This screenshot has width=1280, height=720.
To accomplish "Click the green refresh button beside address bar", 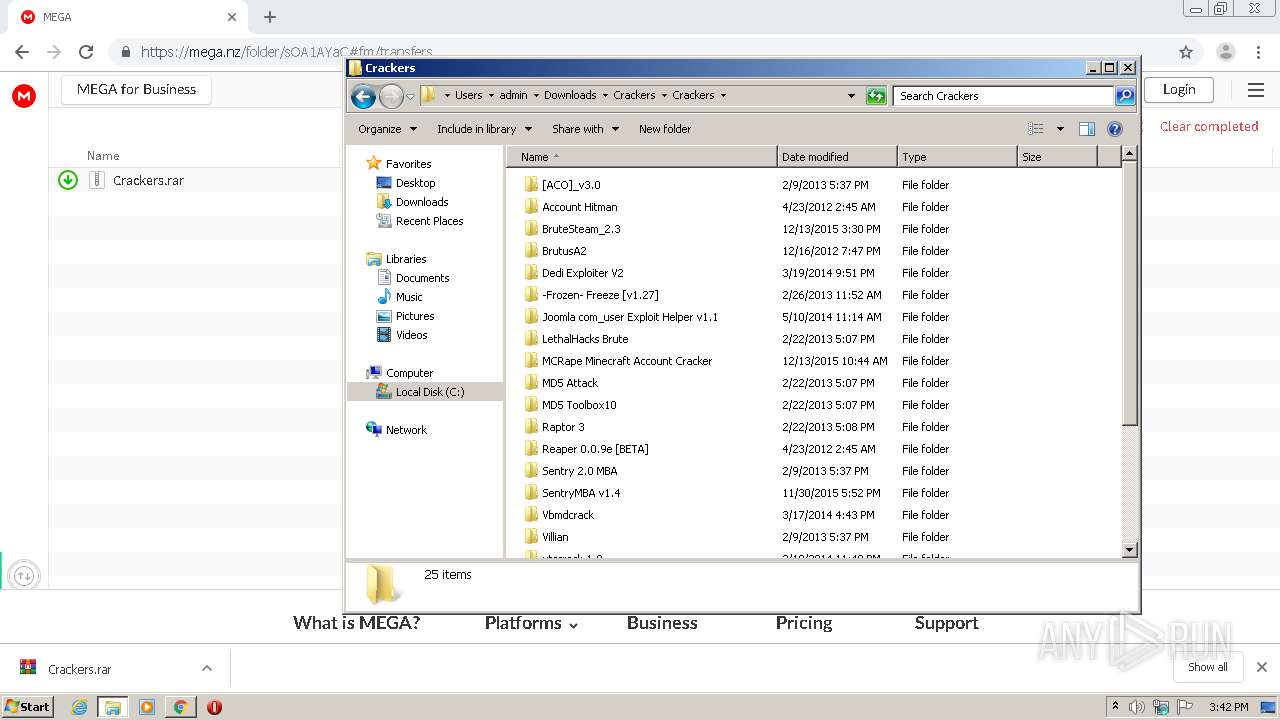I will (876, 96).
